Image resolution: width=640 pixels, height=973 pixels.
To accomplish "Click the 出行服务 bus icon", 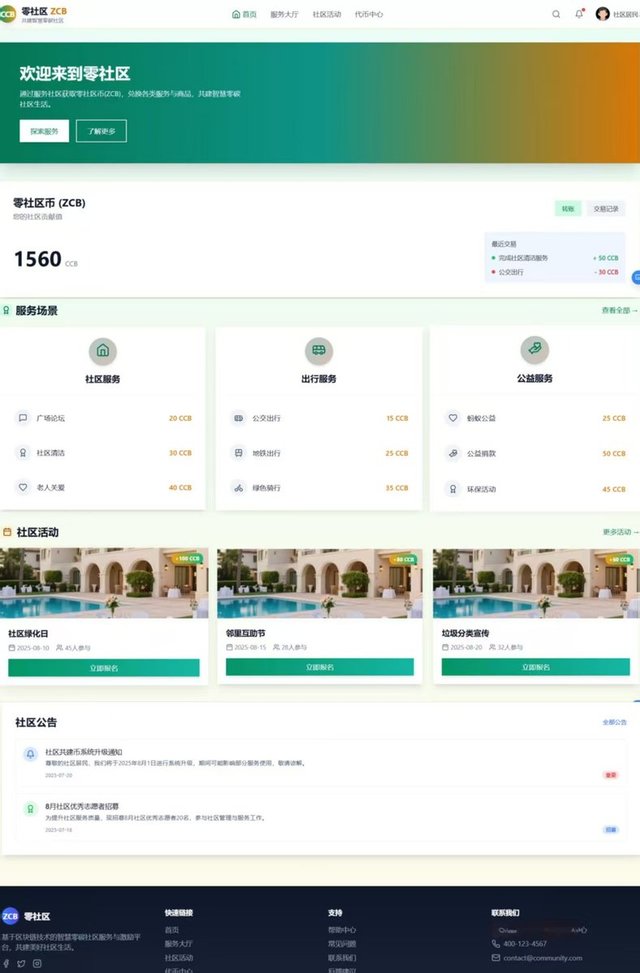I will (319, 351).
